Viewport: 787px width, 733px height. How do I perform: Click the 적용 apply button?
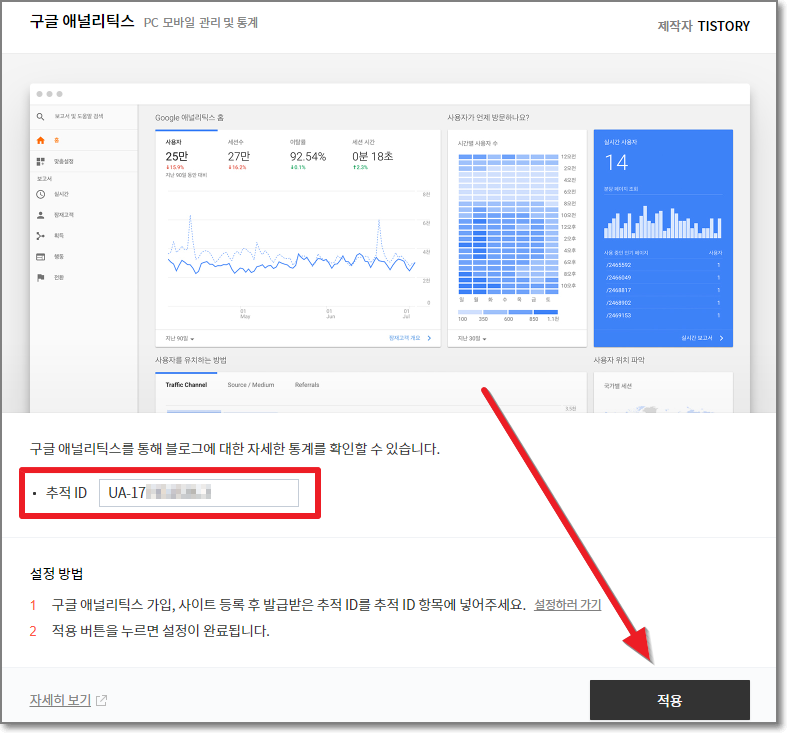(x=669, y=700)
